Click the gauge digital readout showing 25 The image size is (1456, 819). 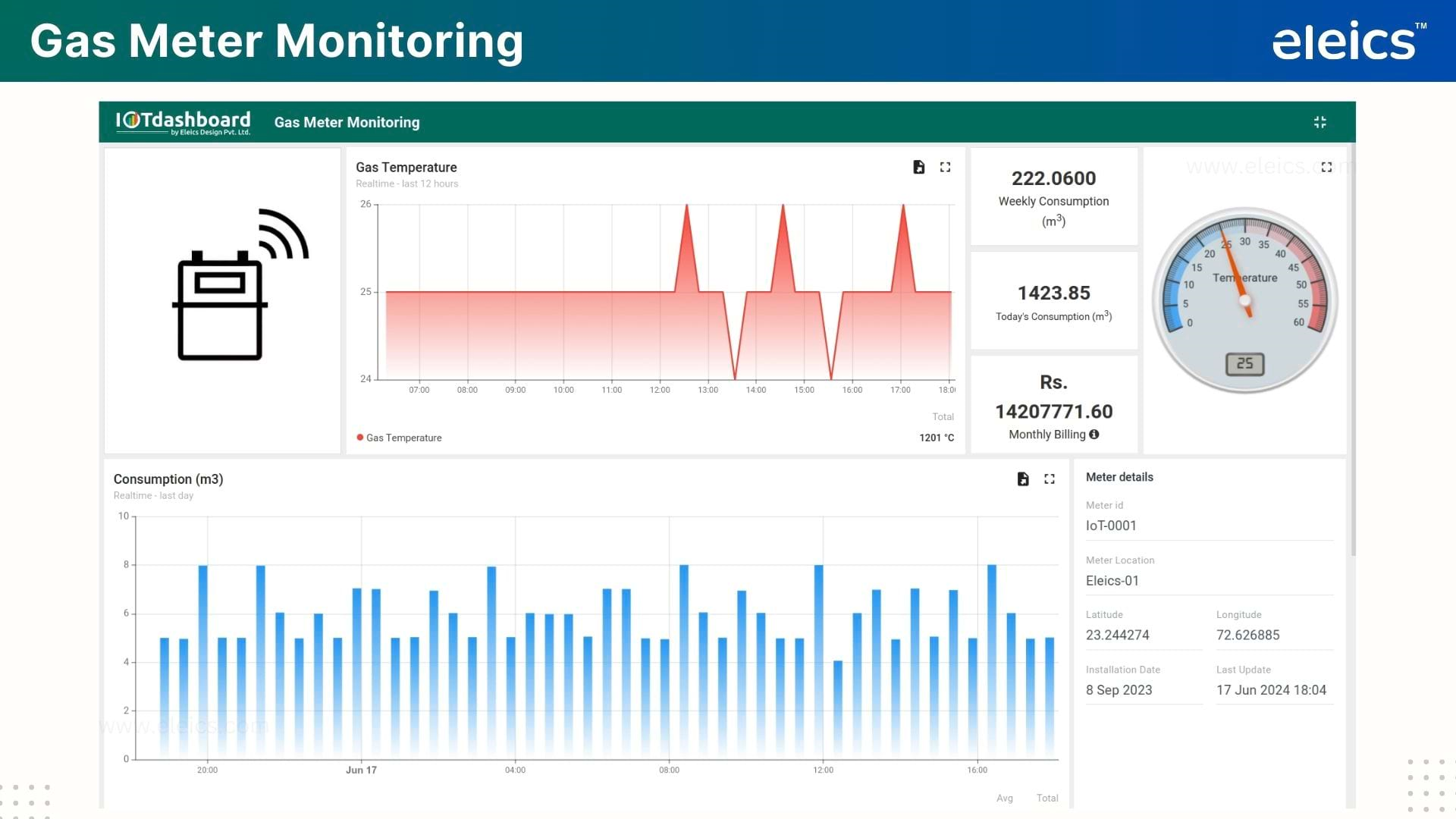[1244, 364]
